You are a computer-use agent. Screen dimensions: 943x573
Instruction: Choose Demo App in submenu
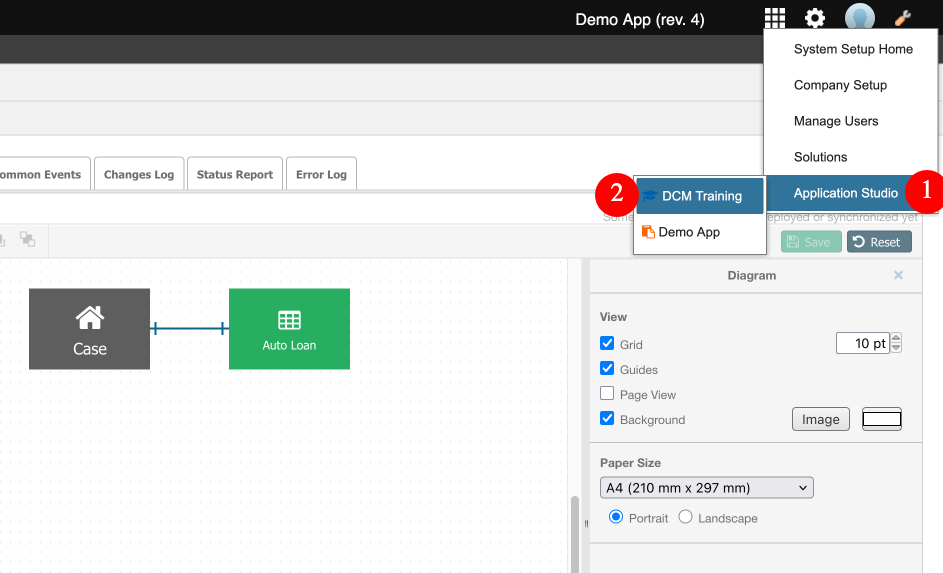700,232
